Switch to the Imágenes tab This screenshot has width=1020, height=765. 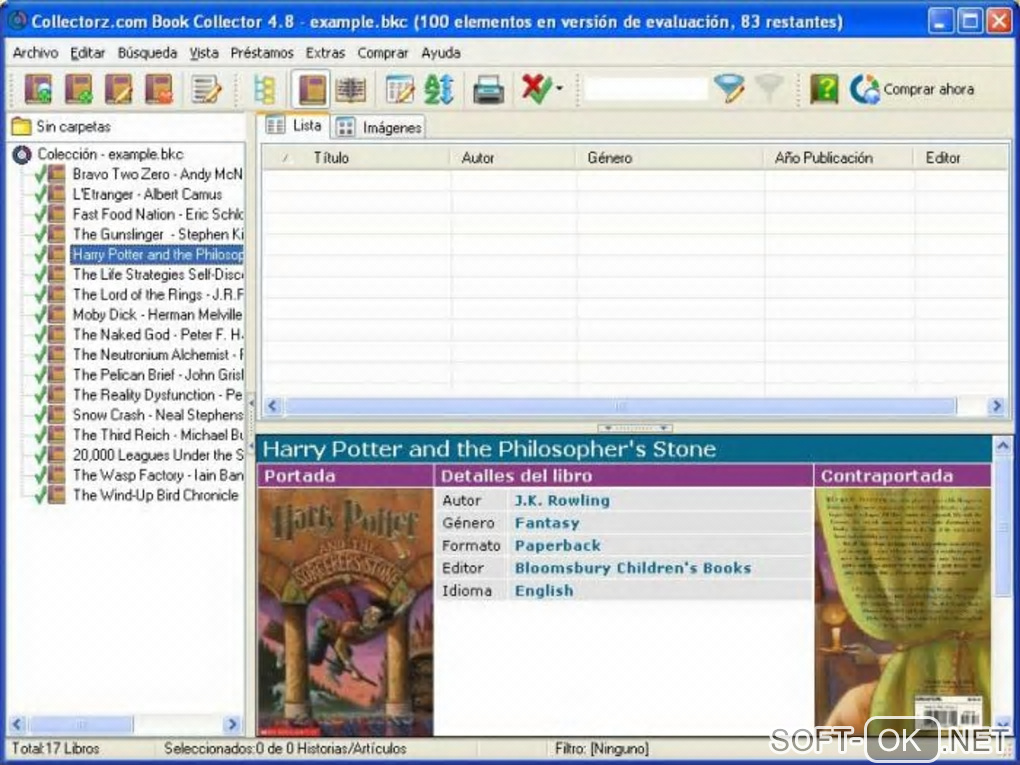[381, 127]
